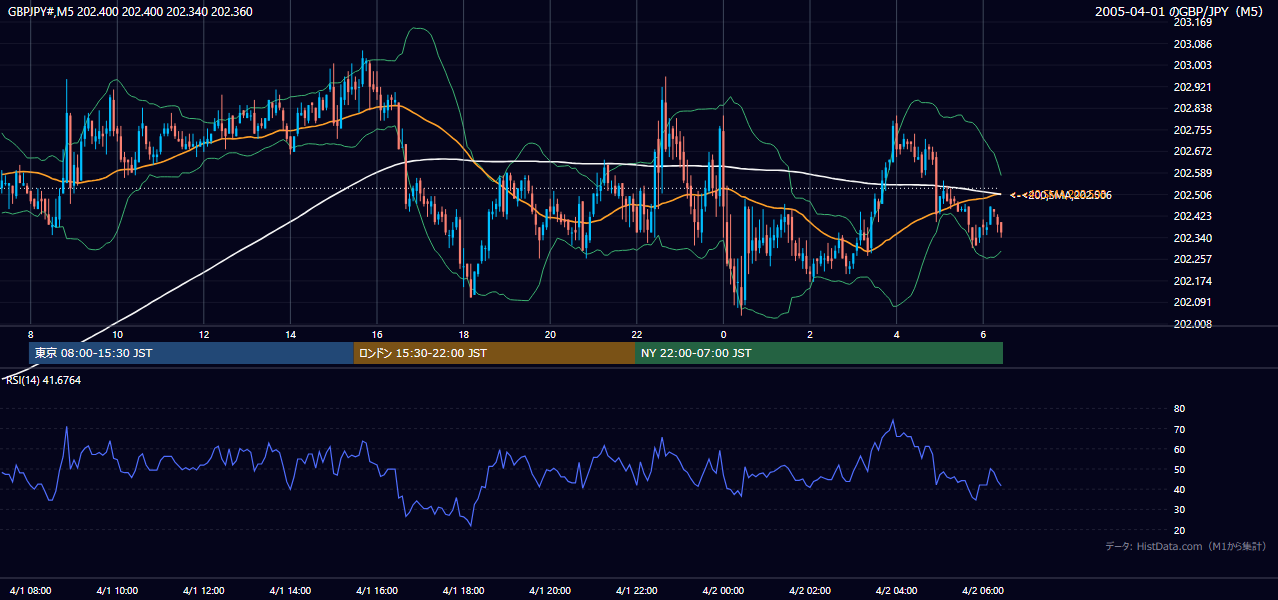Click the 202.755 price axis label

click(x=1193, y=130)
